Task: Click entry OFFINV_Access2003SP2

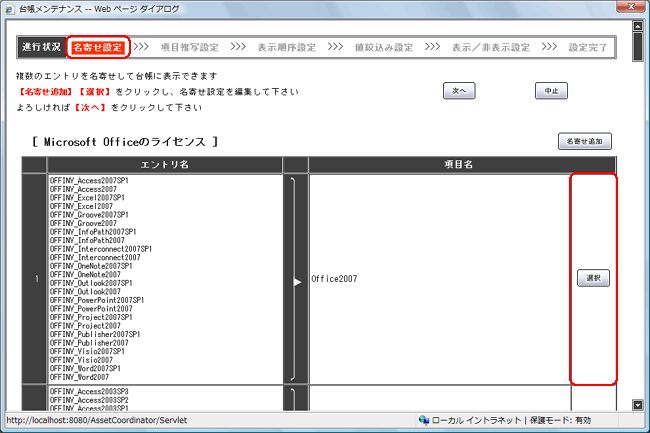Action: pos(89,400)
